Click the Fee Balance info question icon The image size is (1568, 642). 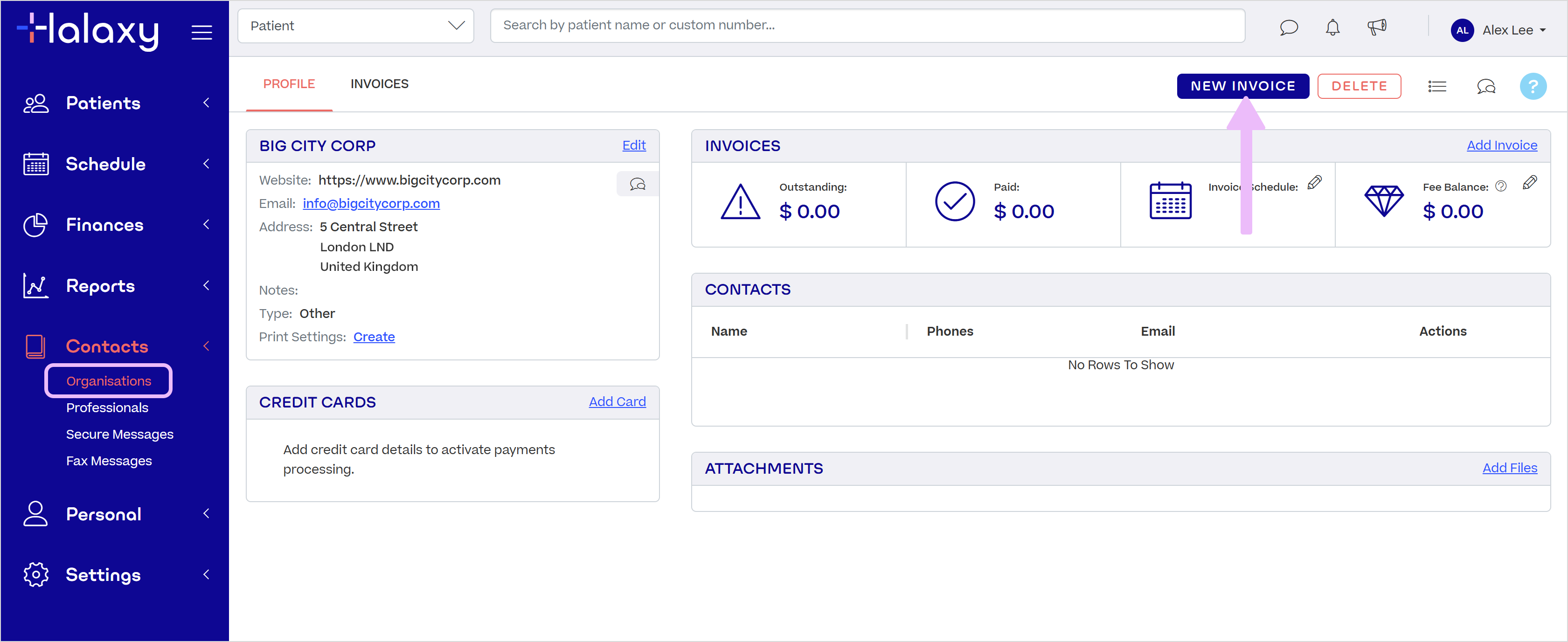click(x=1500, y=187)
